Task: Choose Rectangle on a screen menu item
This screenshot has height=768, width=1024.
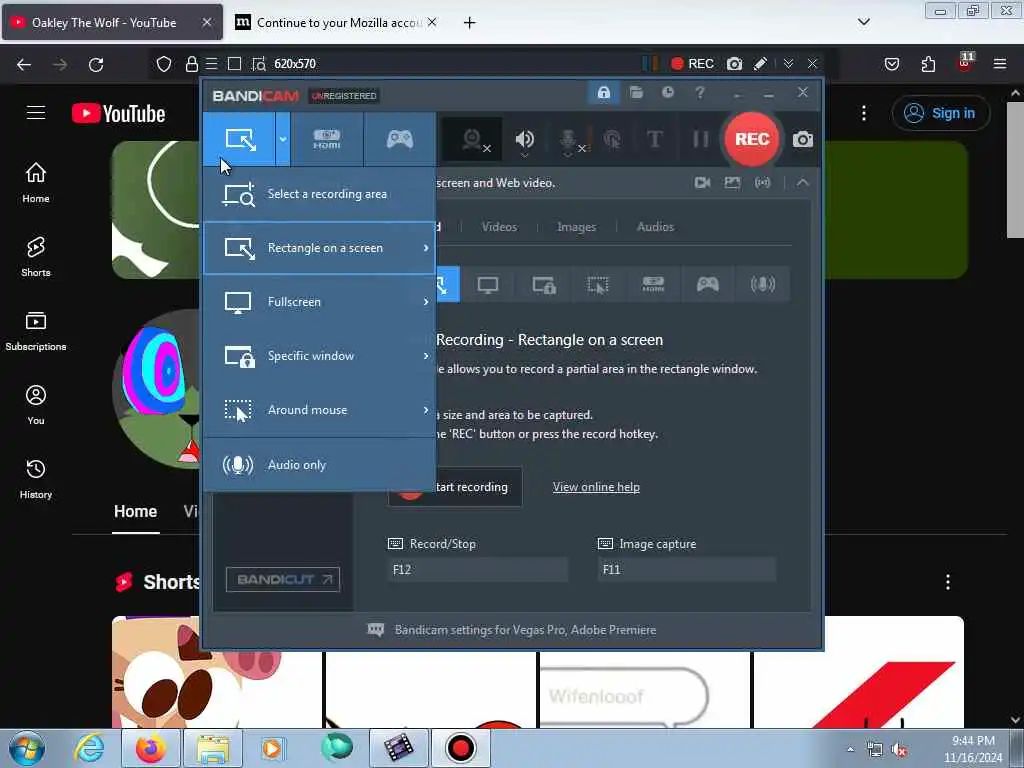Action: tap(319, 248)
